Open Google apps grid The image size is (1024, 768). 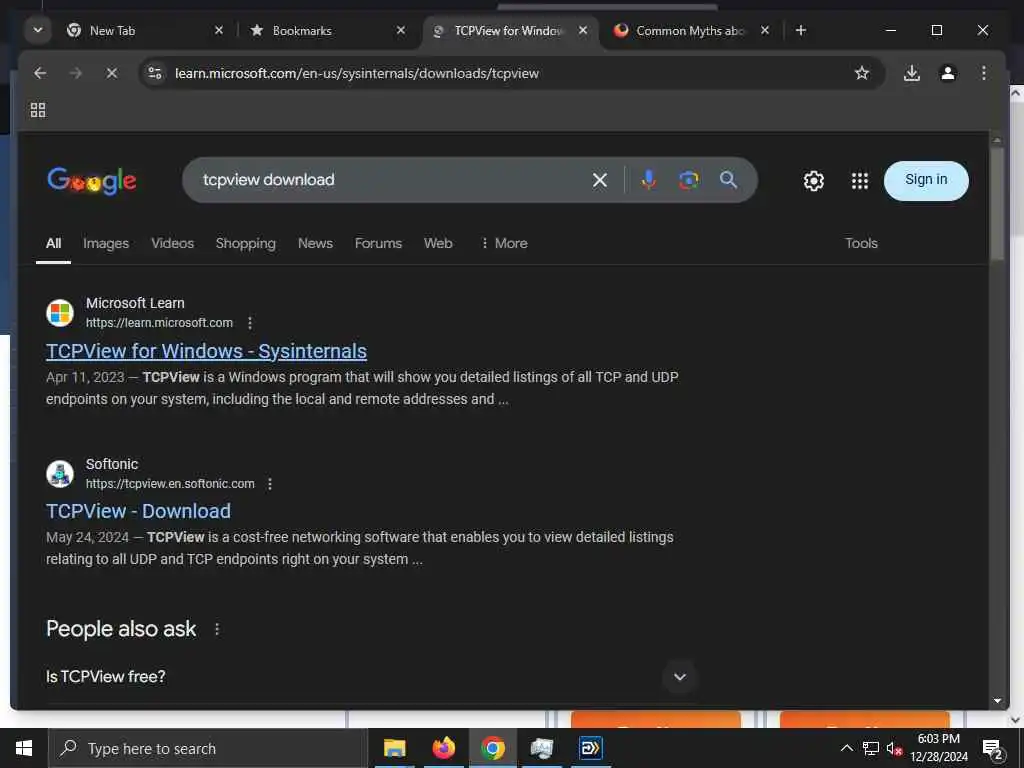pos(860,181)
